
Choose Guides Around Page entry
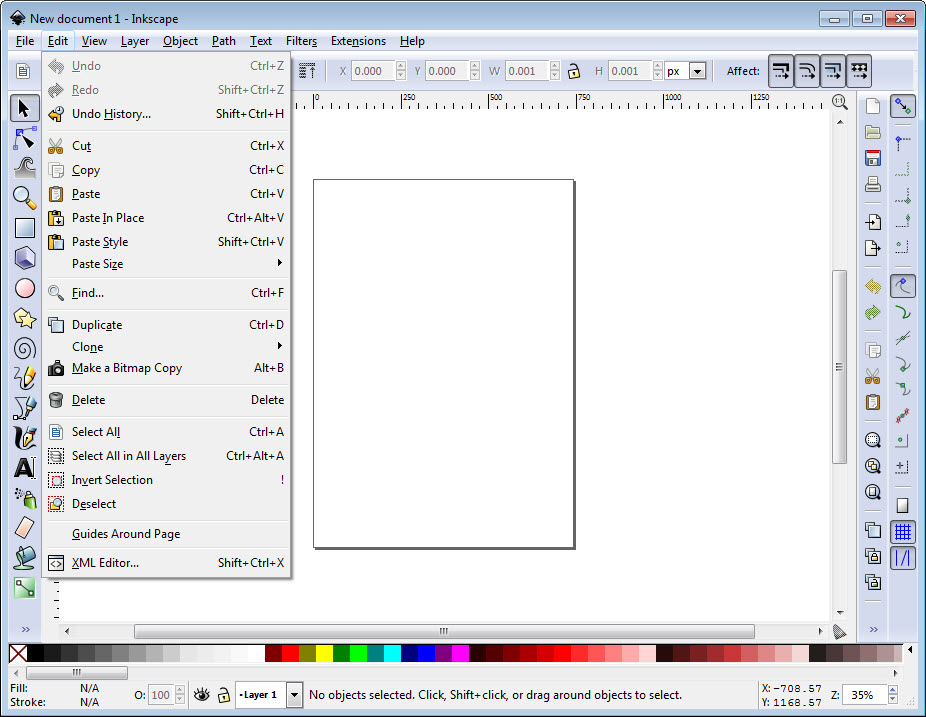click(x=165, y=534)
